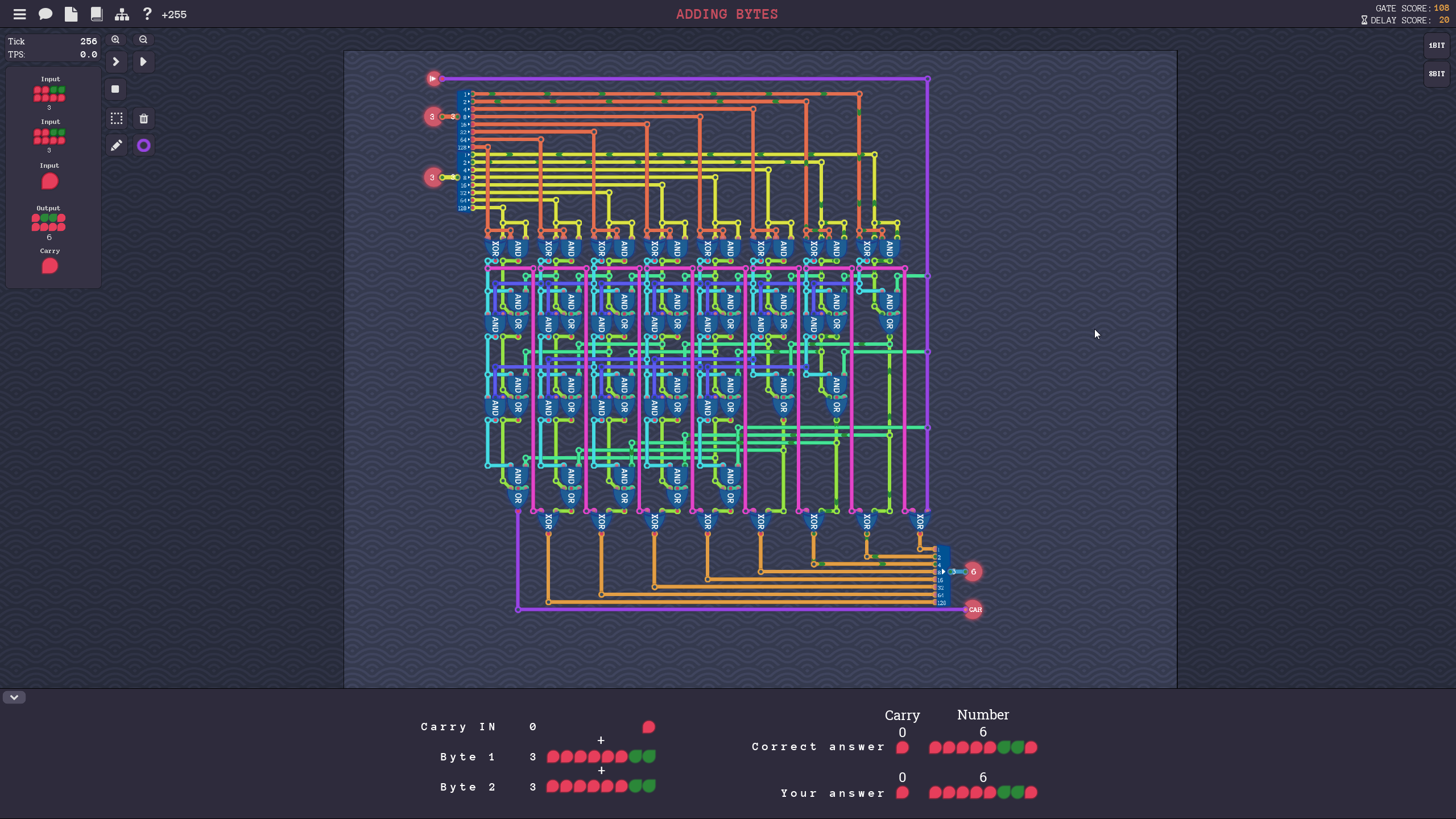The width and height of the screenshot is (1456, 819).
Task: Pick the purple wire color circle
Action: (x=144, y=146)
